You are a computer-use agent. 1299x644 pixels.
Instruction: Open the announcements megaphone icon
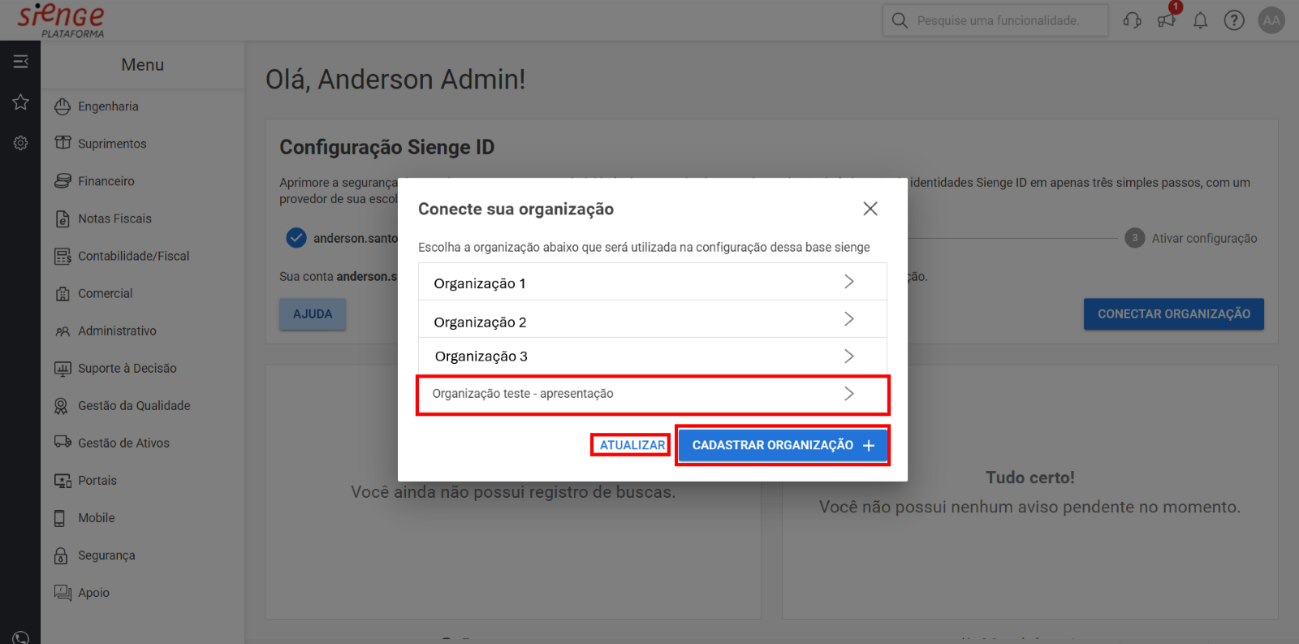[1165, 20]
